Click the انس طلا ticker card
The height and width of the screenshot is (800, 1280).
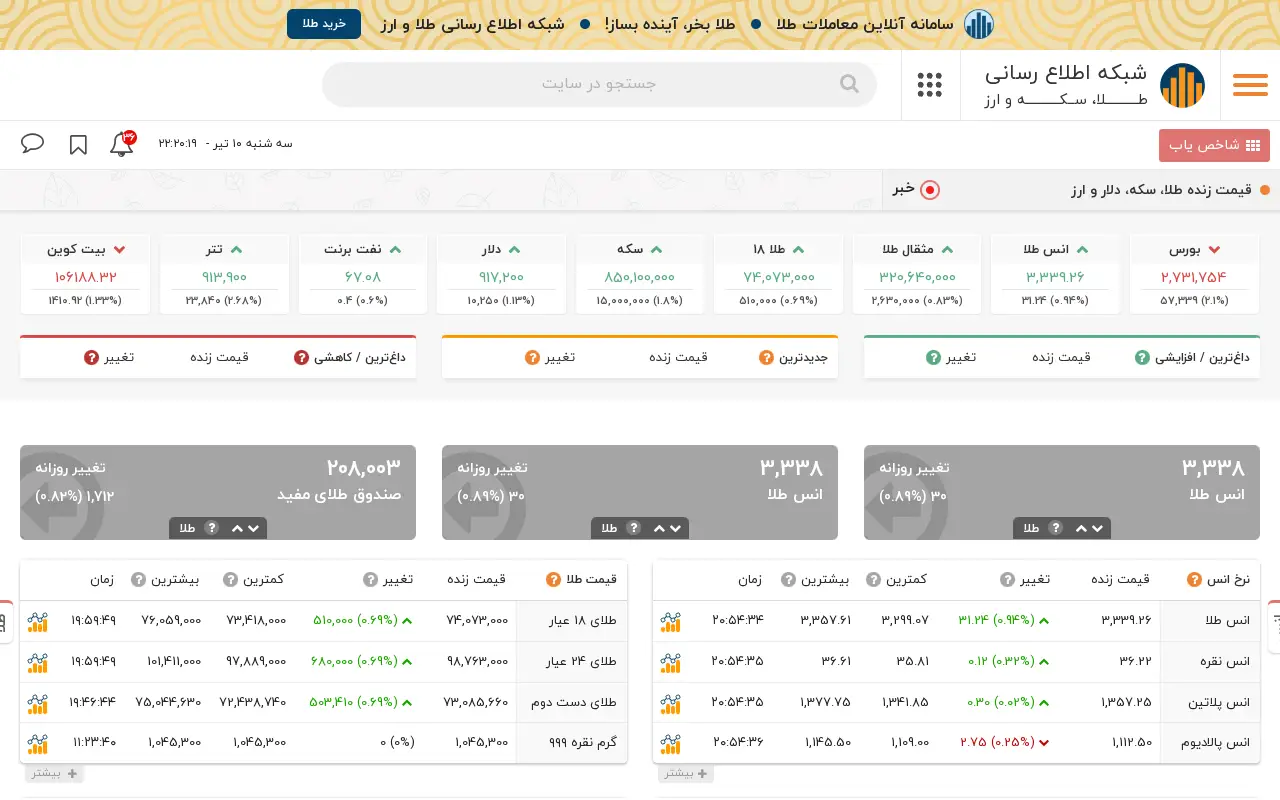[1056, 274]
